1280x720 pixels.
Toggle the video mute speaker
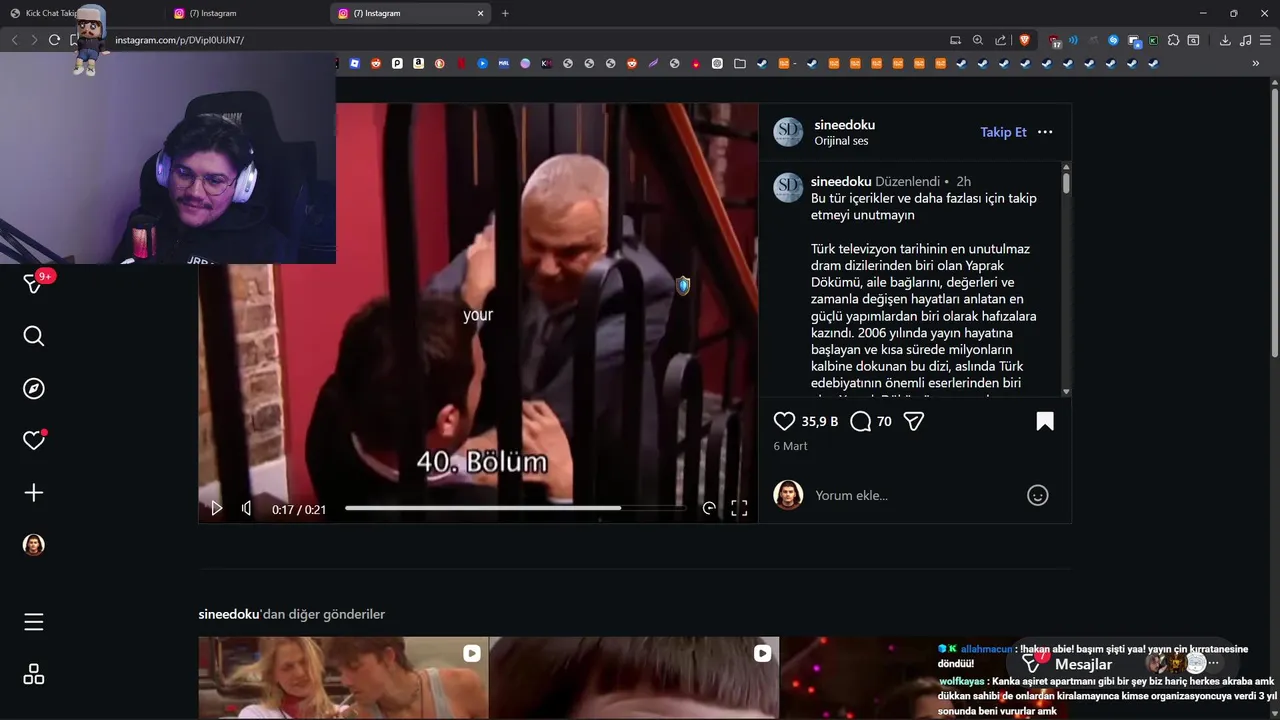coord(247,508)
